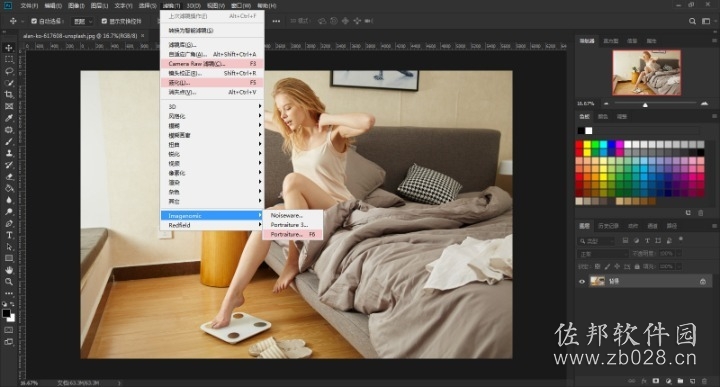This screenshot has height=387, width=720.
Task: Choose Noiseware in Imagenomic submenu
Action: [293, 215]
